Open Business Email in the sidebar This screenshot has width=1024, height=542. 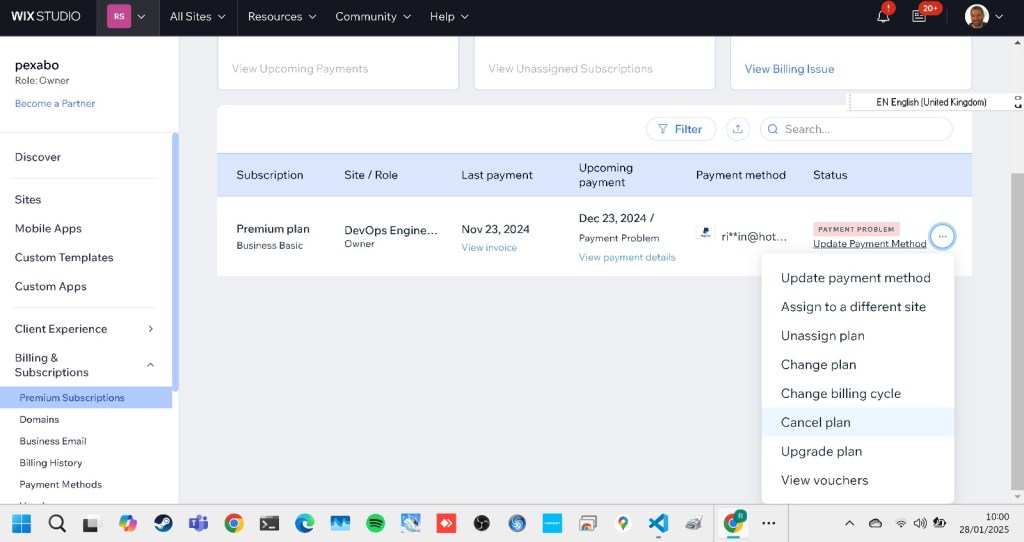pyautogui.click(x=53, y=441)
